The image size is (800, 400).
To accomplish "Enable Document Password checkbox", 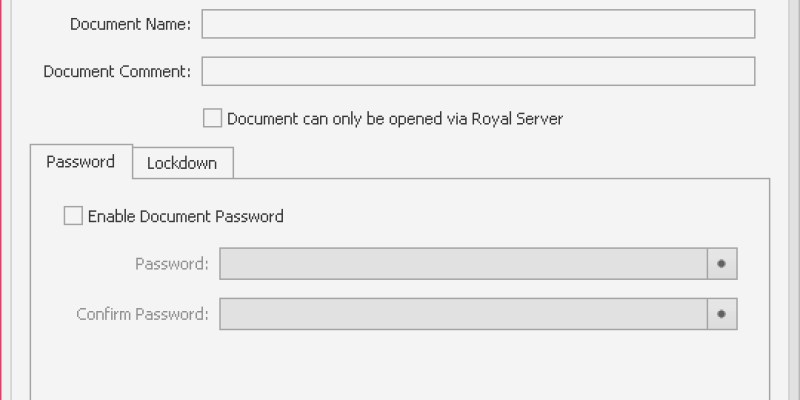I will pos(73,216).
